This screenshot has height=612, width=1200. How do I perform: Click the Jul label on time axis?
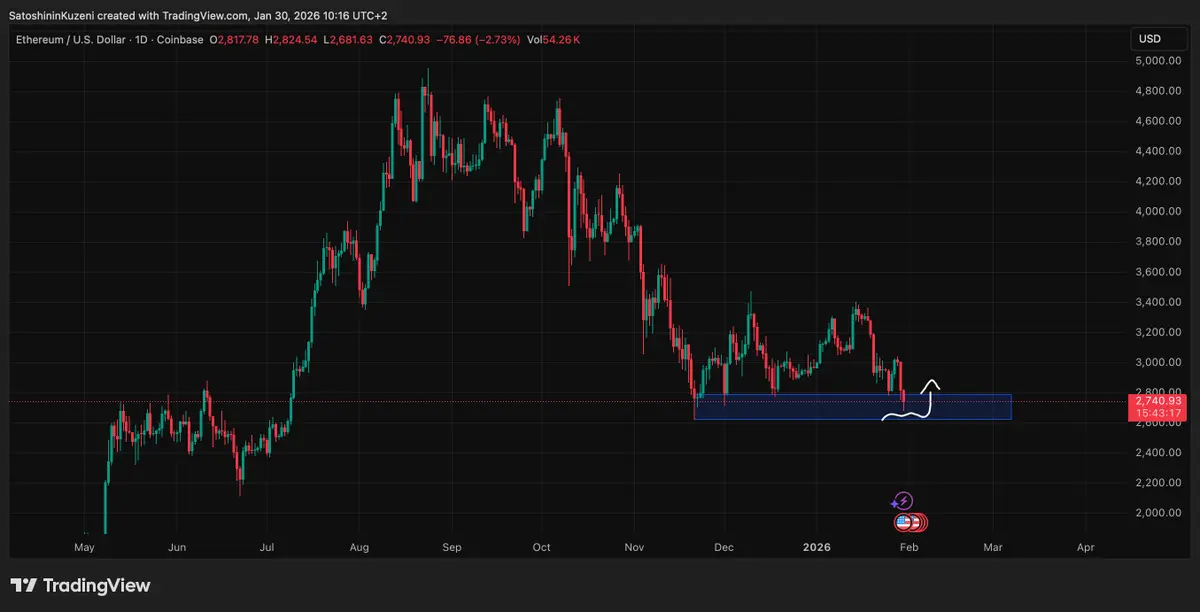point(266,548)
